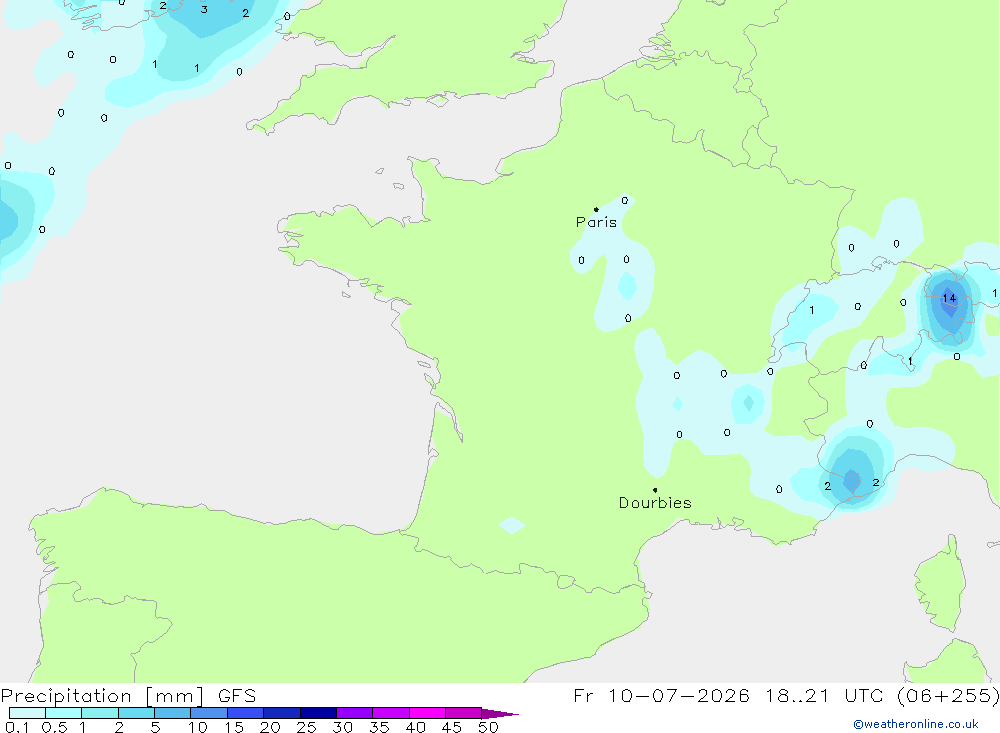This screenshot has height=733, width=1000.
Task: Click the magenta 40 mm legend swatch
Action: pyautogui.click(x=427, y=713)
